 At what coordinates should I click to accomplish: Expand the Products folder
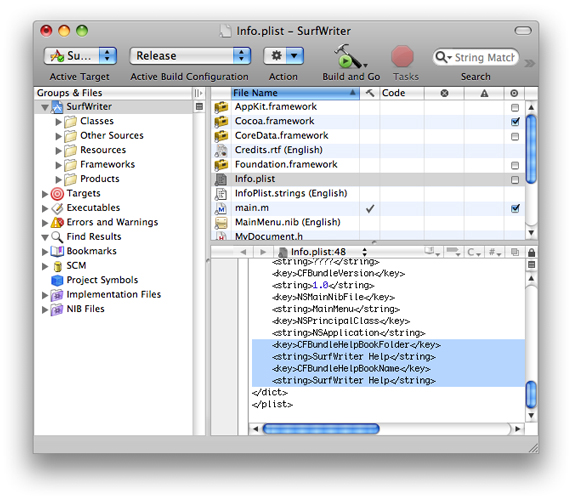click(x=58, y=179)
